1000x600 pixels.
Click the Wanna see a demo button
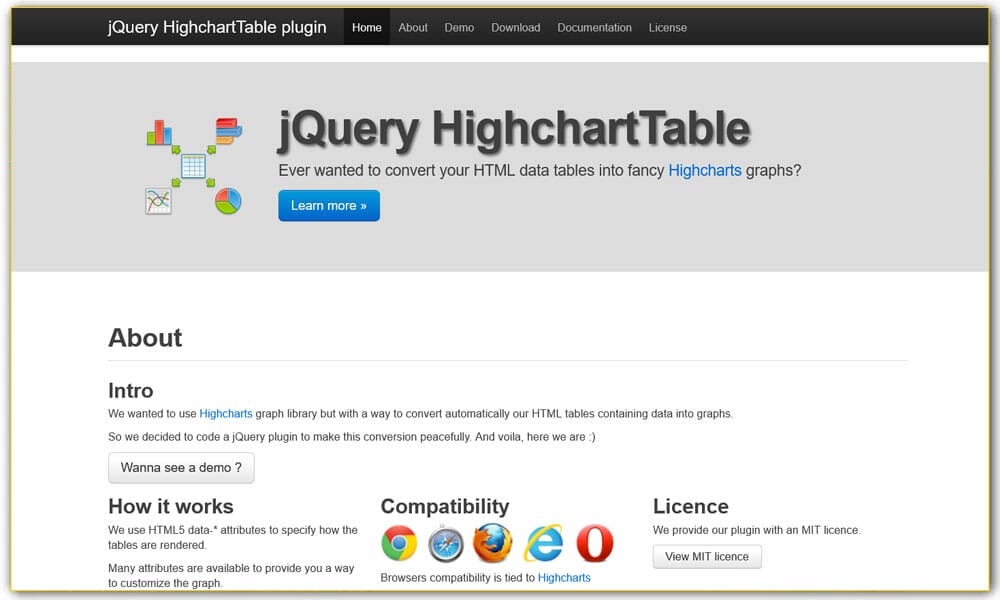(x=181, y=467)
